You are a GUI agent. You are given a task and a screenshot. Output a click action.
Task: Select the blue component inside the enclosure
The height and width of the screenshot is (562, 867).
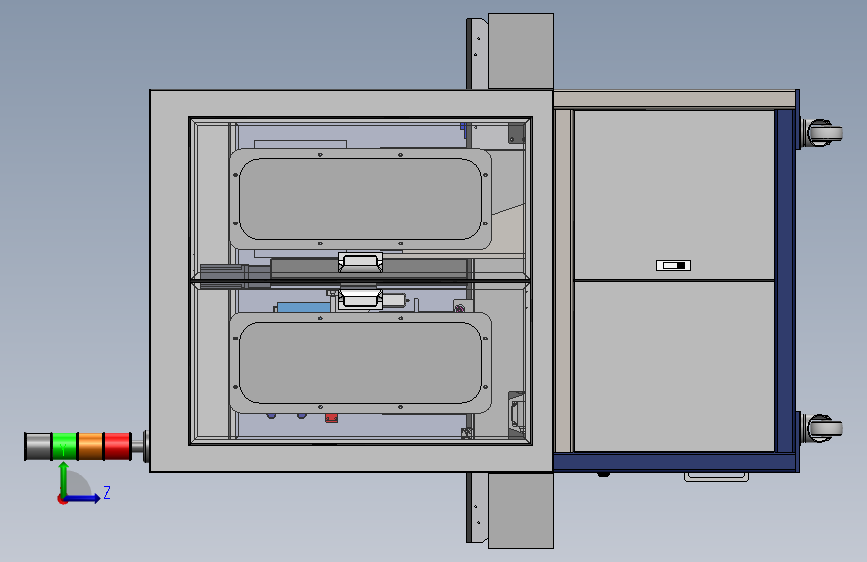coord(303,307)
